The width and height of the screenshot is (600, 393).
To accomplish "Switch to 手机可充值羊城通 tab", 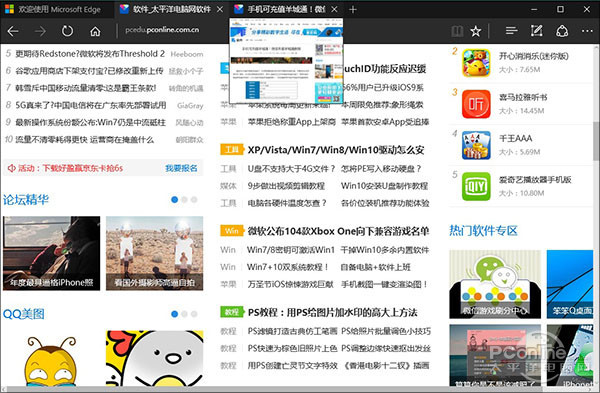I will 286,10.
